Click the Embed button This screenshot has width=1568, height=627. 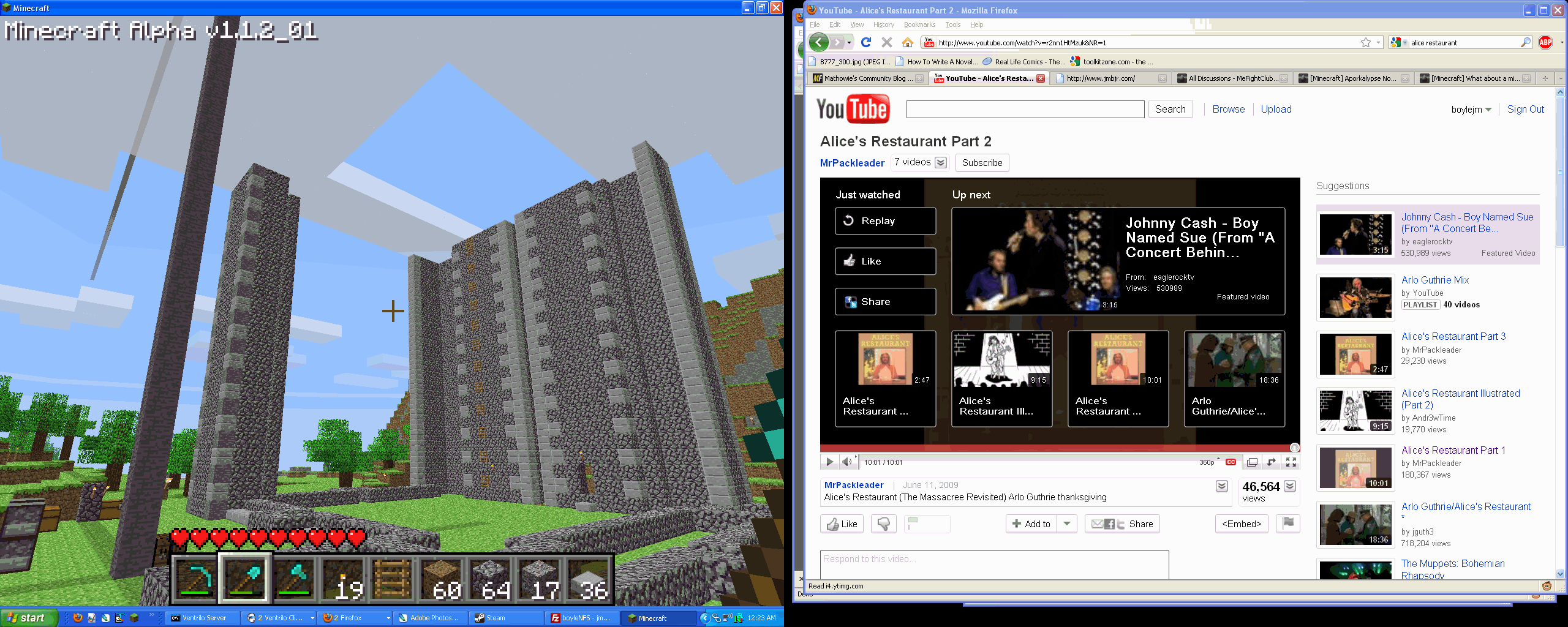(1242, 524)
